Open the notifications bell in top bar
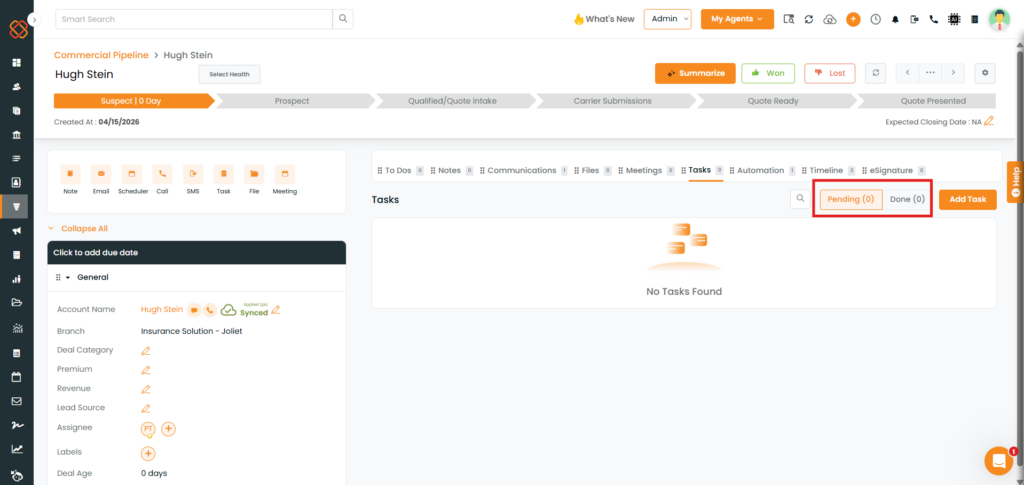Viewport: 1024px width, 485px height. pyautogui.click(x=895, y=19)
